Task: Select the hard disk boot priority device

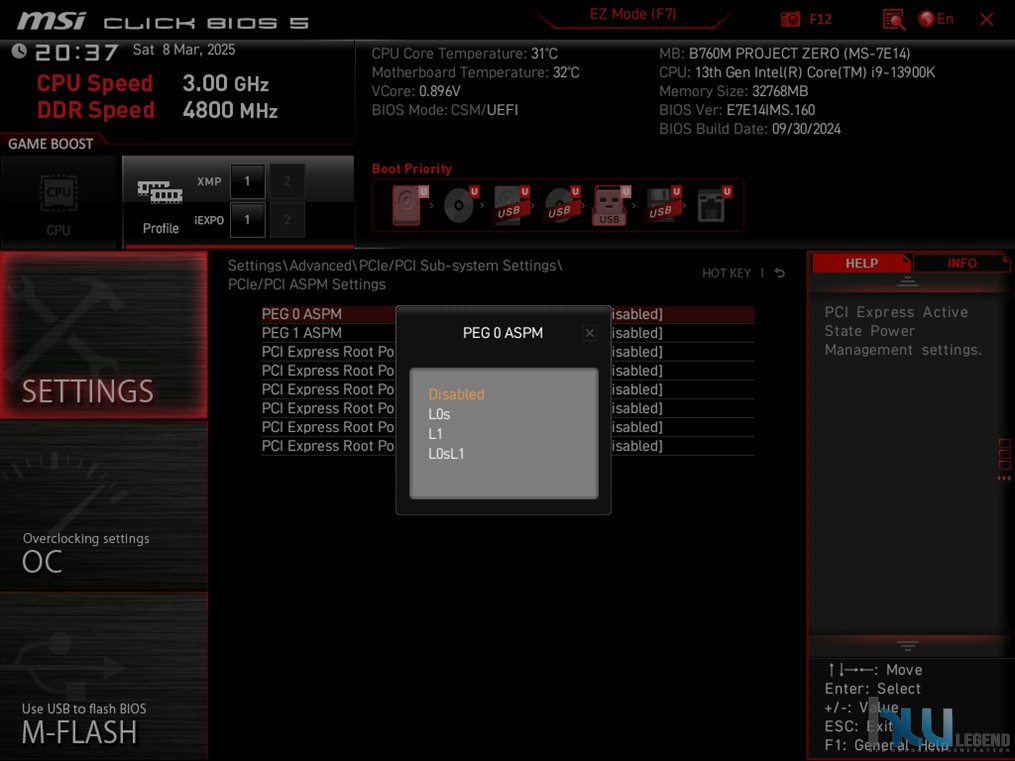Action: tap(410, 205)
